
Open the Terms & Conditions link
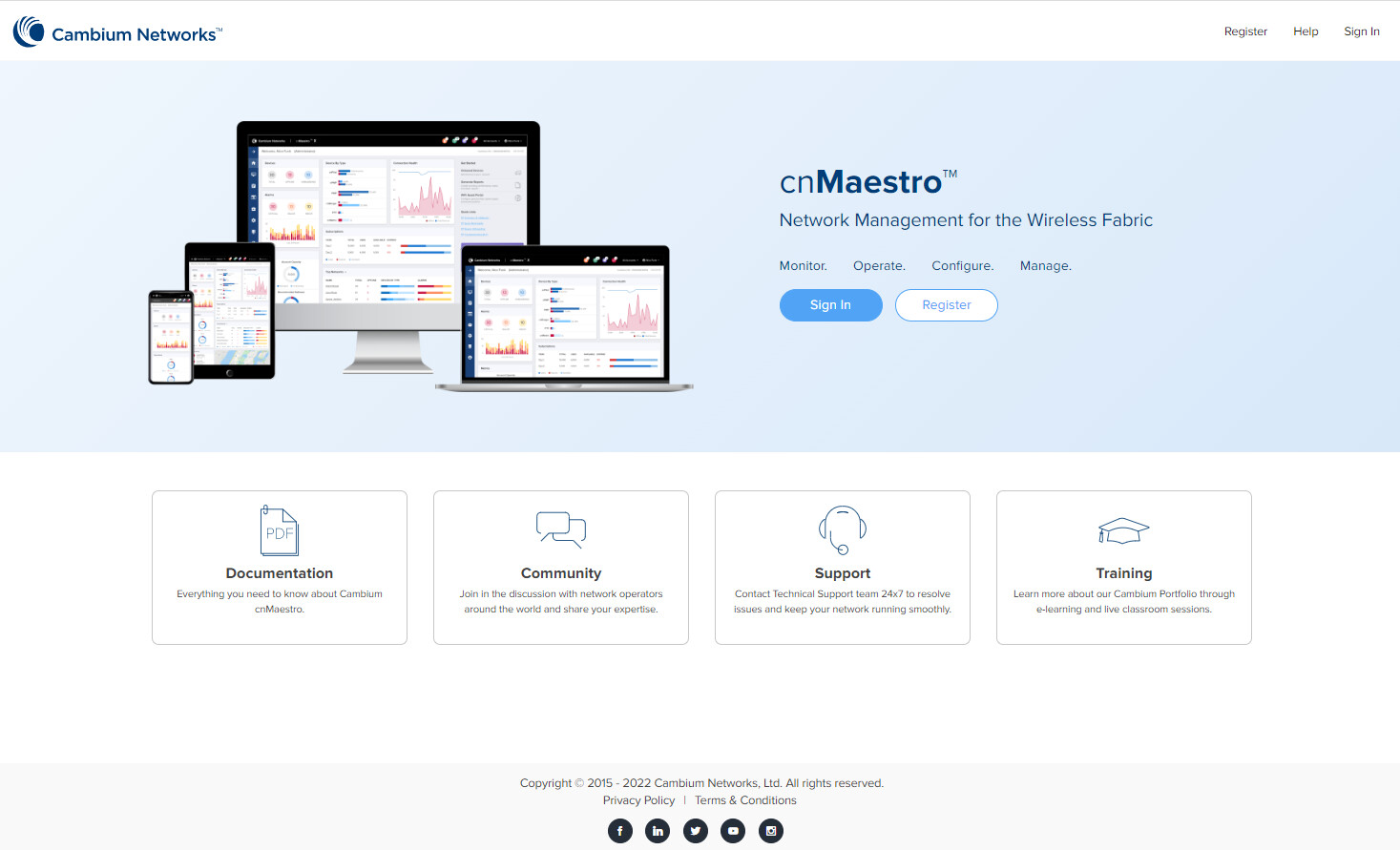click(x=745, y=800)
